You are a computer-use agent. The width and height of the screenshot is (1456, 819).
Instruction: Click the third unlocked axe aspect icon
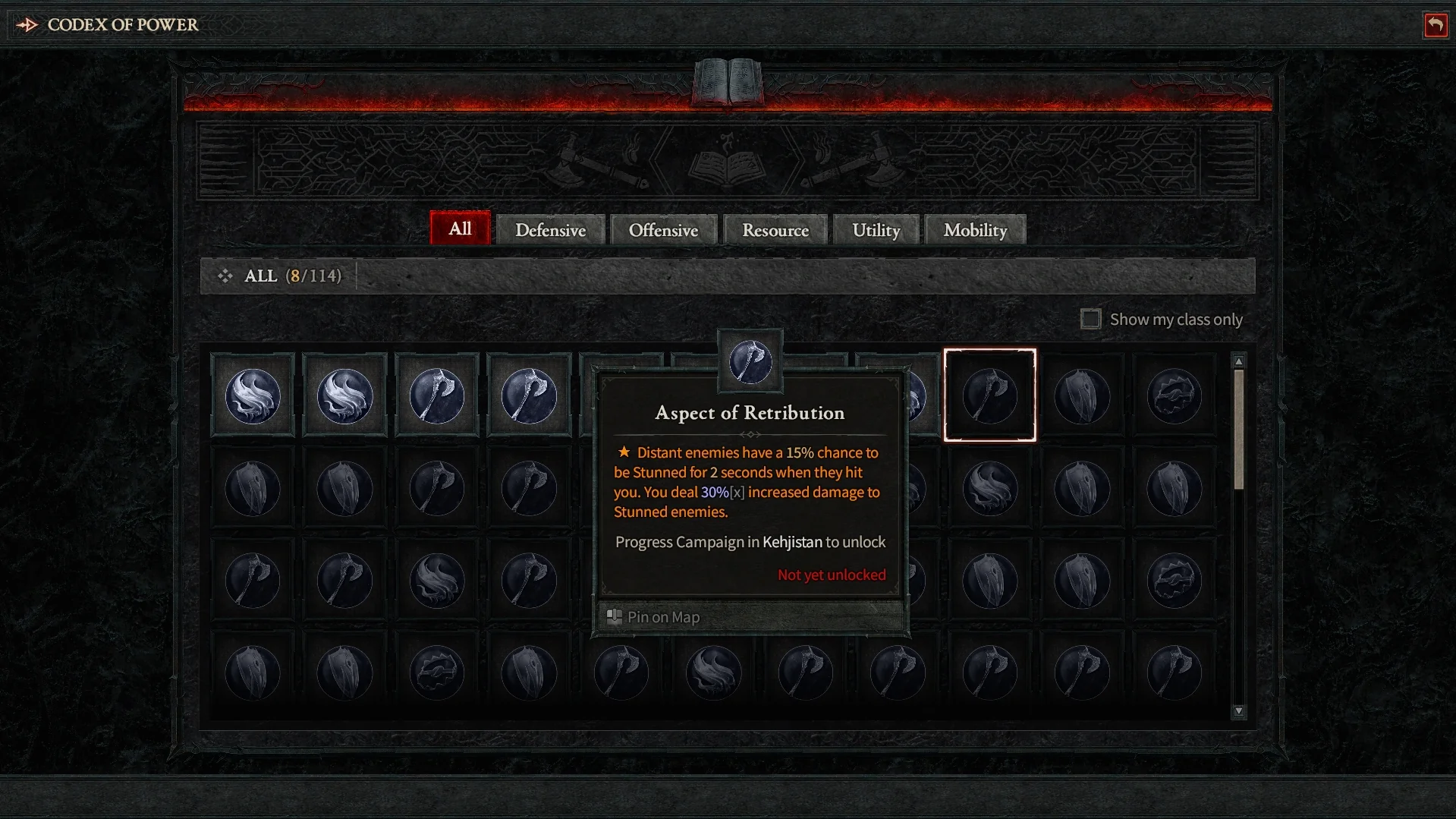pos(437,395)
